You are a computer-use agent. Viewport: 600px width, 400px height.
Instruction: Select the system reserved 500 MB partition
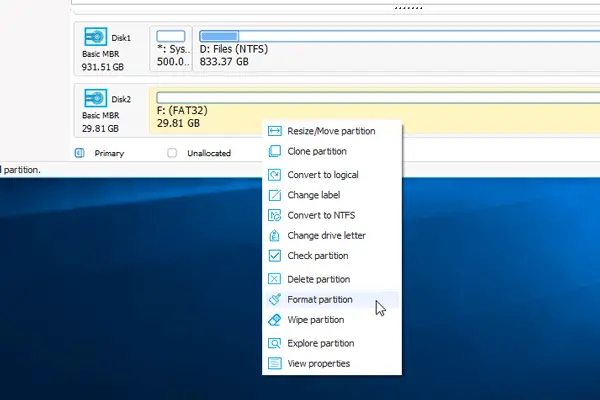pos(171,49)
